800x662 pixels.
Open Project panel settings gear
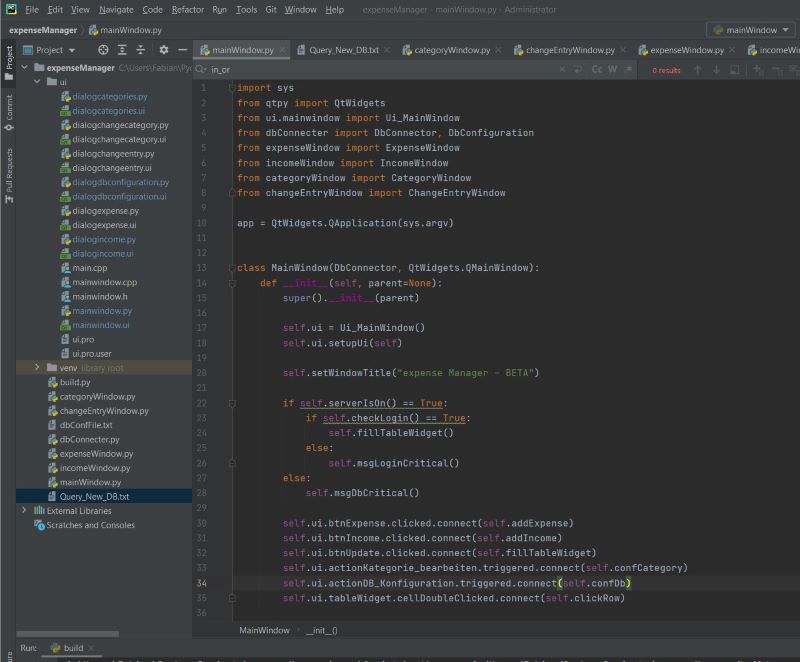click(x=162, y=49)
